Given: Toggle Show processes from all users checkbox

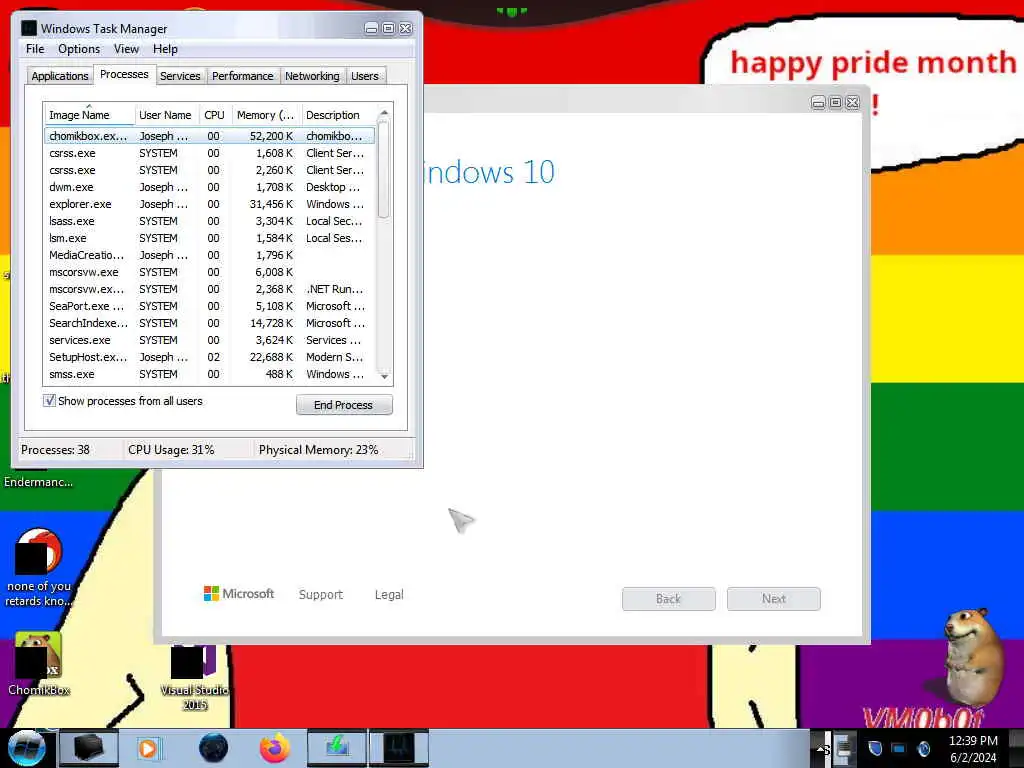Looking at the screenshot, I should 50,400.
